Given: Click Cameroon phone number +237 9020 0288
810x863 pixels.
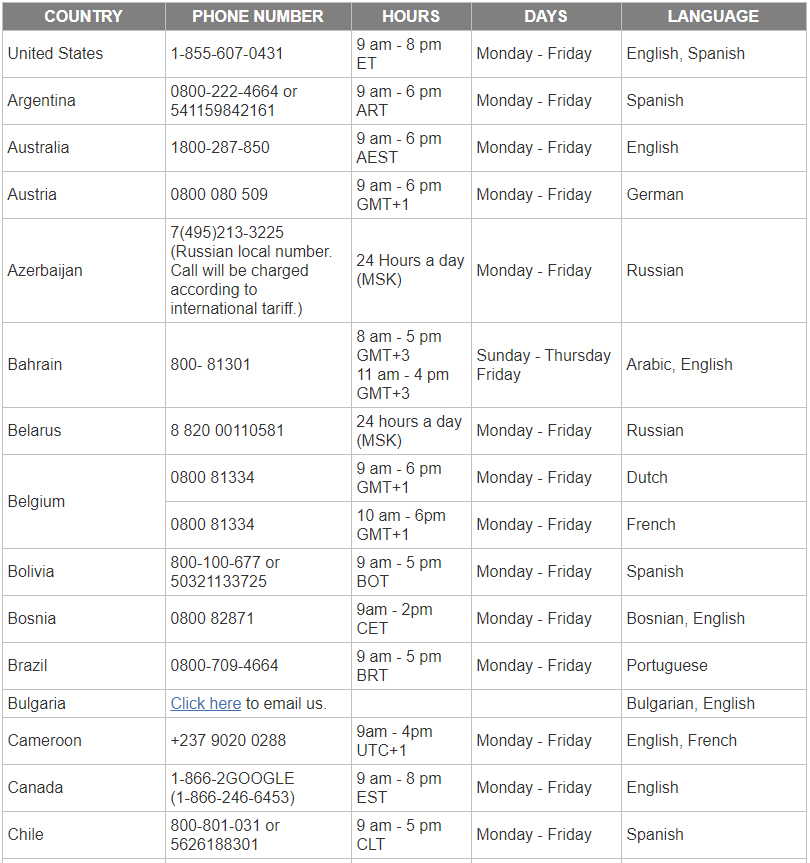Looking at the screenshot, I should 228,740.
